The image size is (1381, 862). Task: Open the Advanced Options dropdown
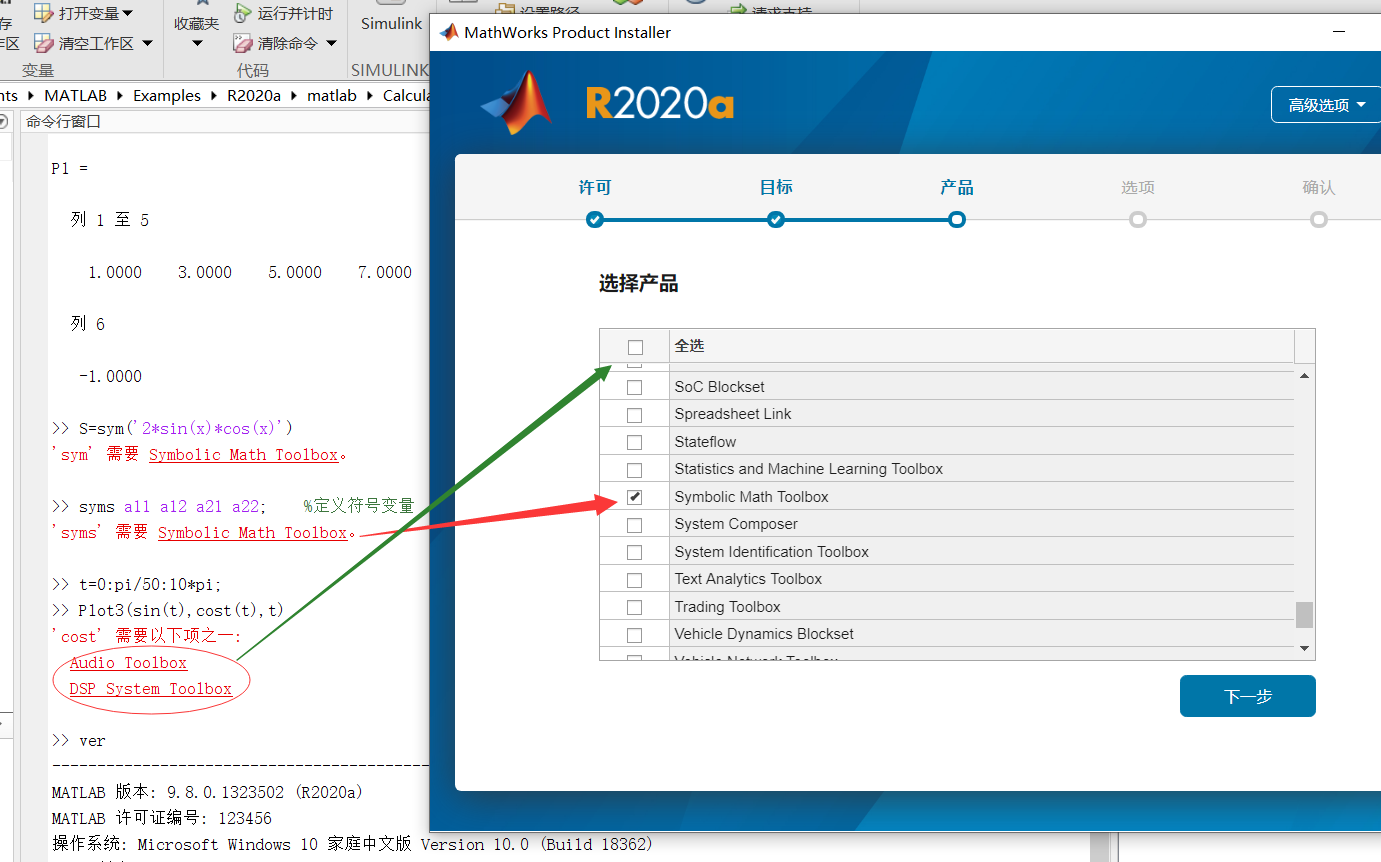(1326, 104)
